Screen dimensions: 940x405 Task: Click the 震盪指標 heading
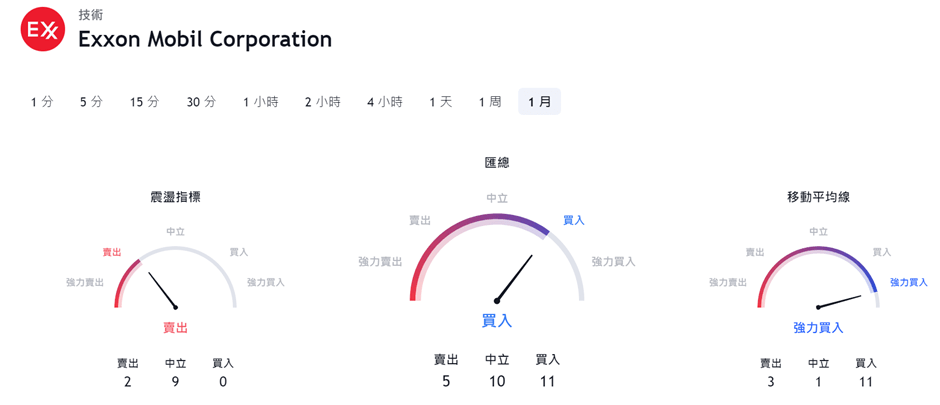pyautogui.click(x=175, y=197)
